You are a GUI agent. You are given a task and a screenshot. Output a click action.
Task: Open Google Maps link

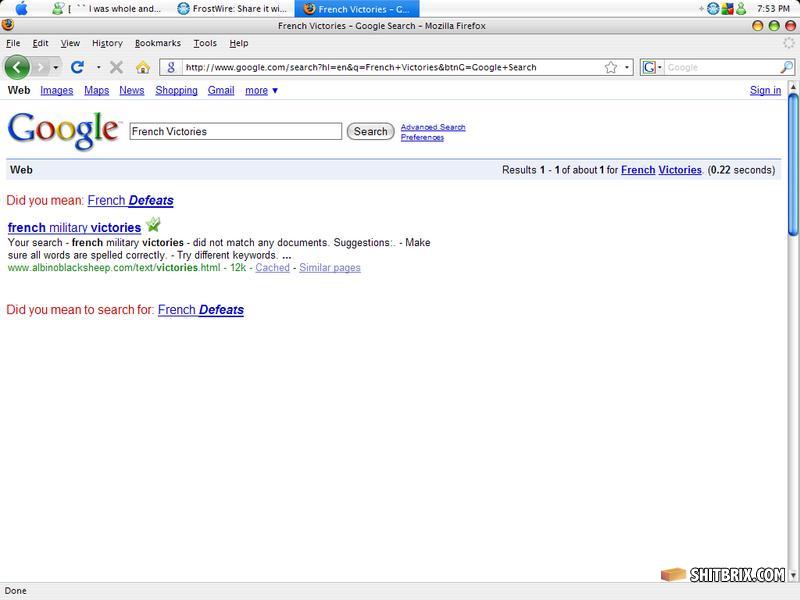pyautogui.click(x=96, y=90)
